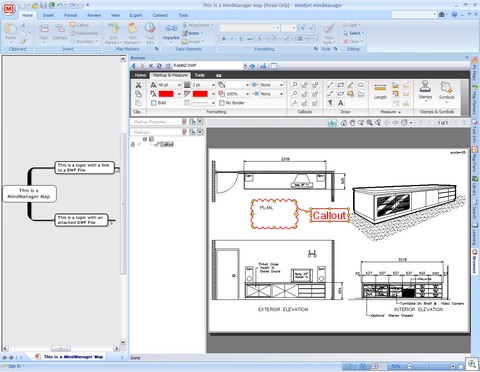Click the Home view icon in viewer toolbar
The image size is (480, 372).
(344, 123)
